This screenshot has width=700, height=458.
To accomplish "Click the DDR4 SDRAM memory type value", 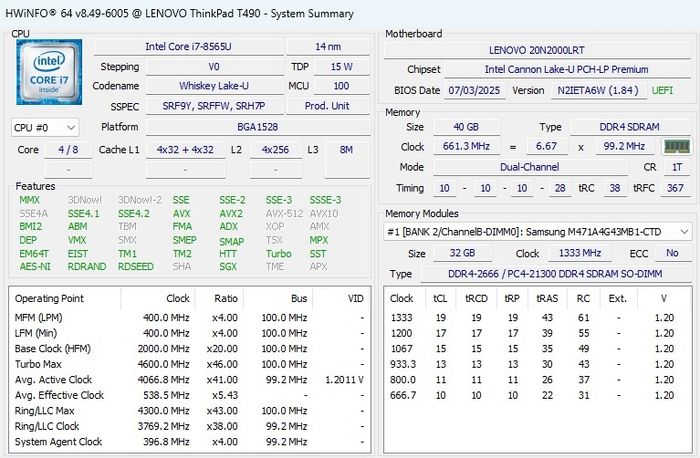I will [x=629, y=127].
